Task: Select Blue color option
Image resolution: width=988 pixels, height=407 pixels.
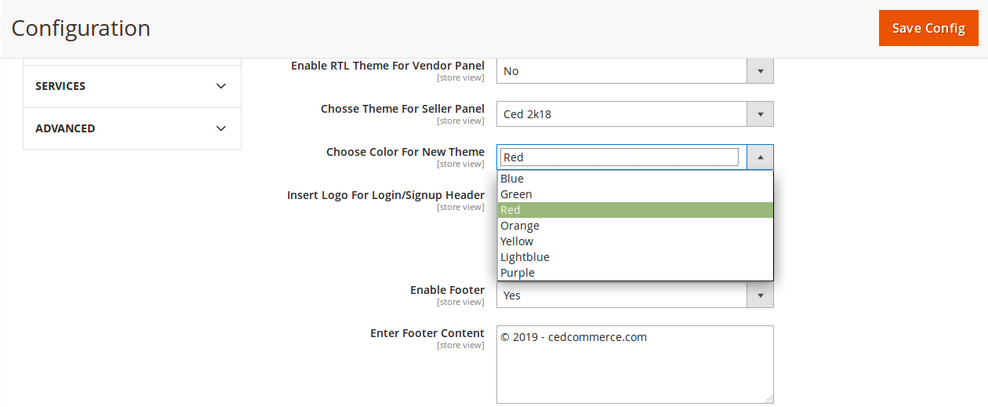Action: (x=512, y=179)
